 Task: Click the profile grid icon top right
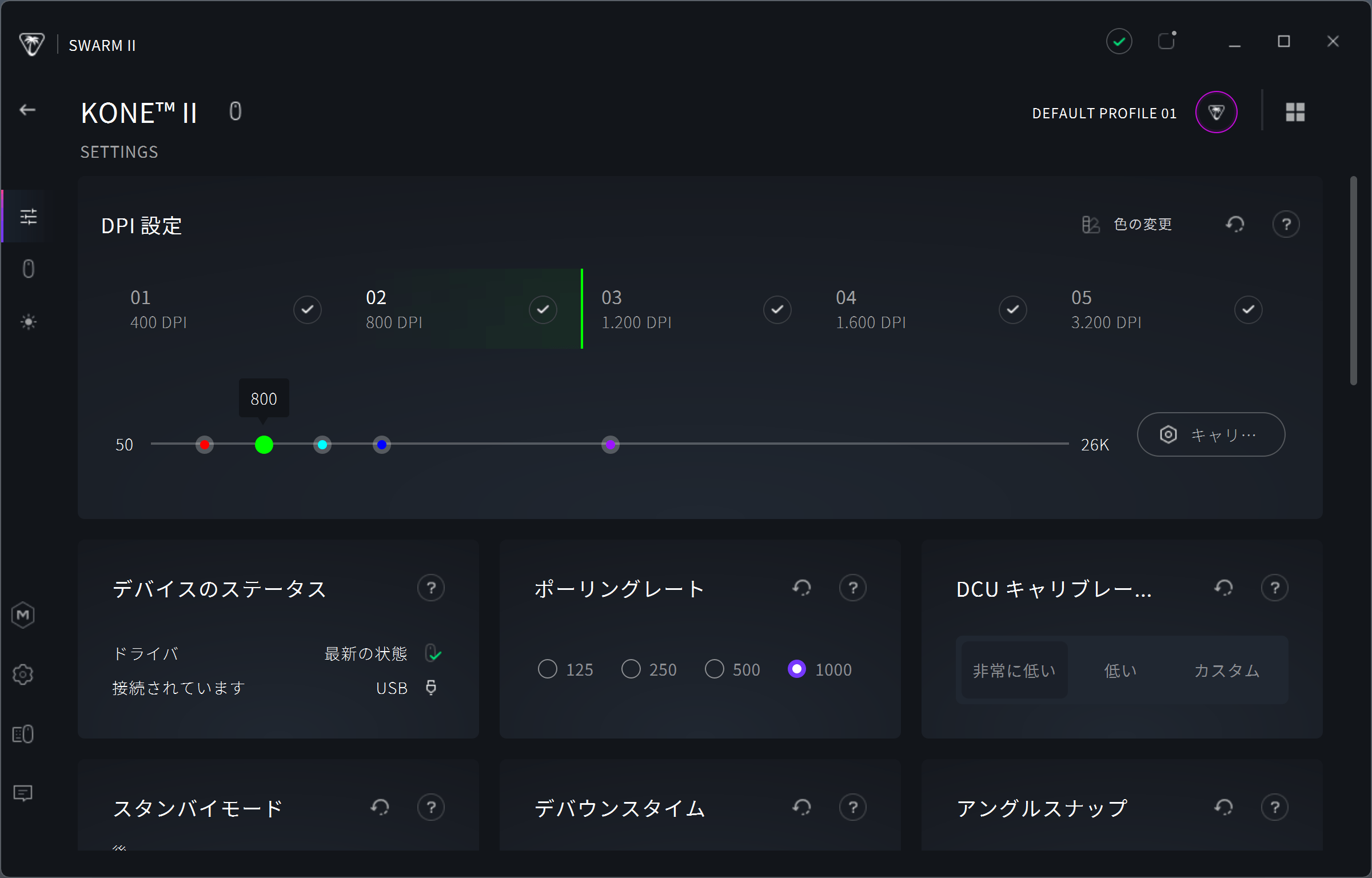tap(1295, 112)
